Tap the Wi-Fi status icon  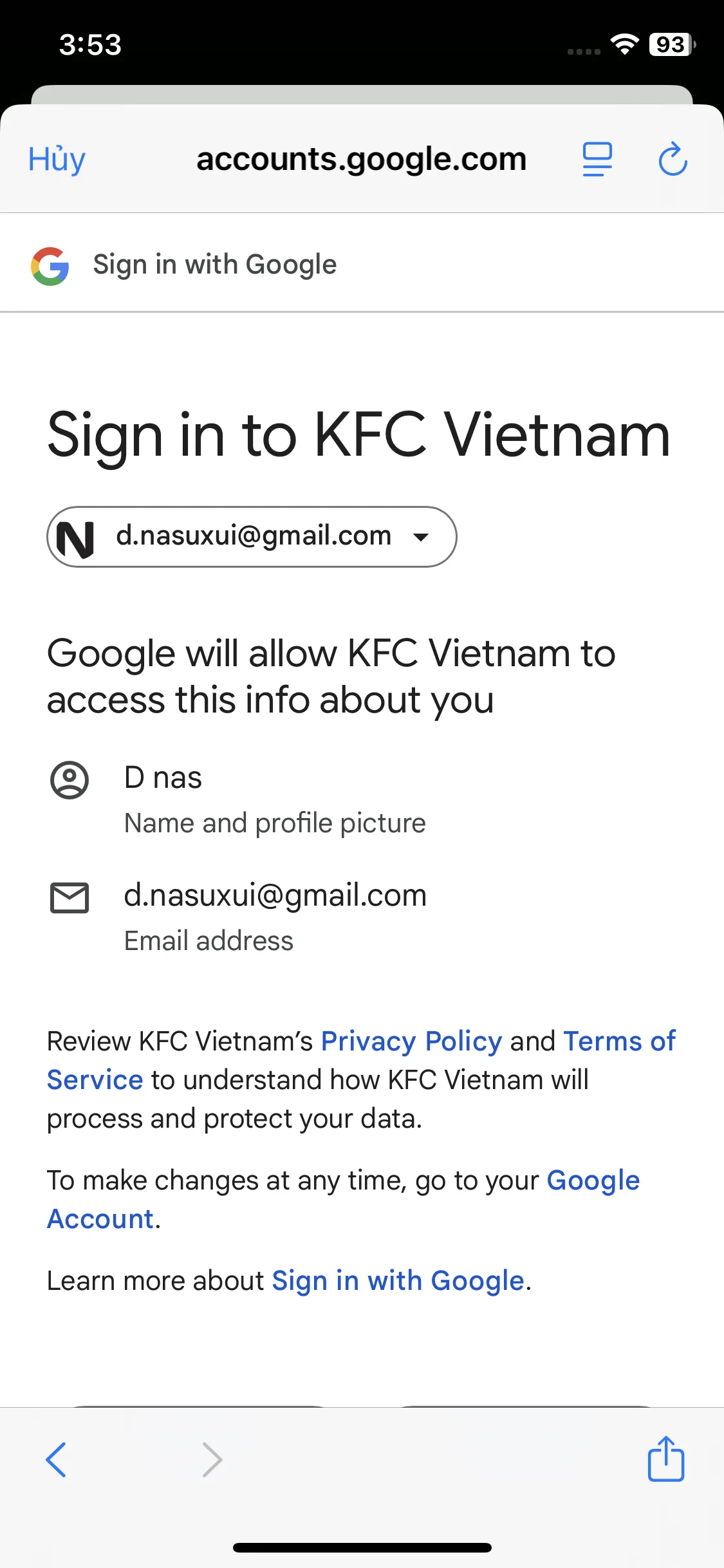[624, 44]
